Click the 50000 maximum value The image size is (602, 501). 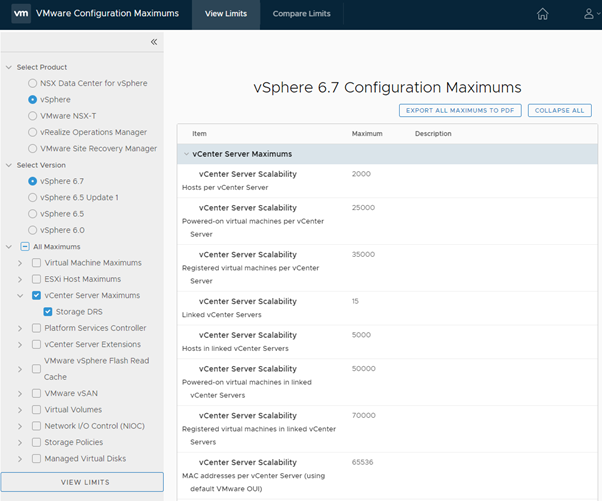coord(364,369)
